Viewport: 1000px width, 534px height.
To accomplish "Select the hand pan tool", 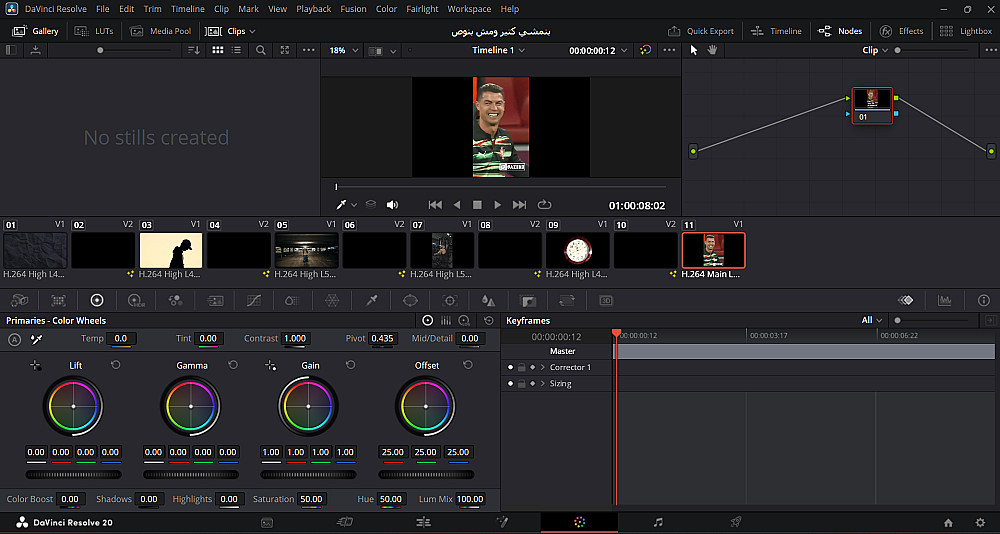I will [x=713, y=50].
